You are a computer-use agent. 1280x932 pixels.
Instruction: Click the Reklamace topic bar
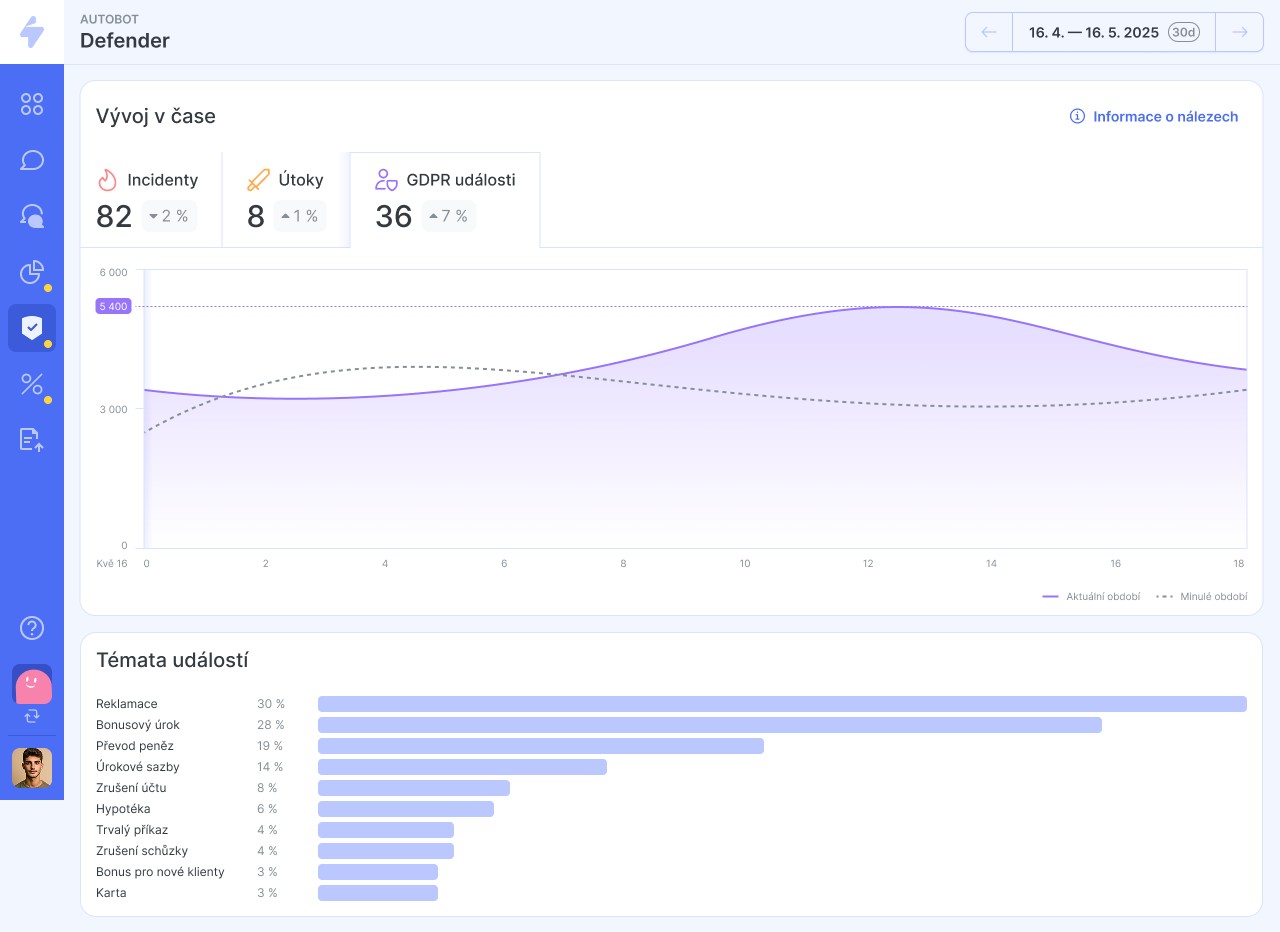point(782,704)
